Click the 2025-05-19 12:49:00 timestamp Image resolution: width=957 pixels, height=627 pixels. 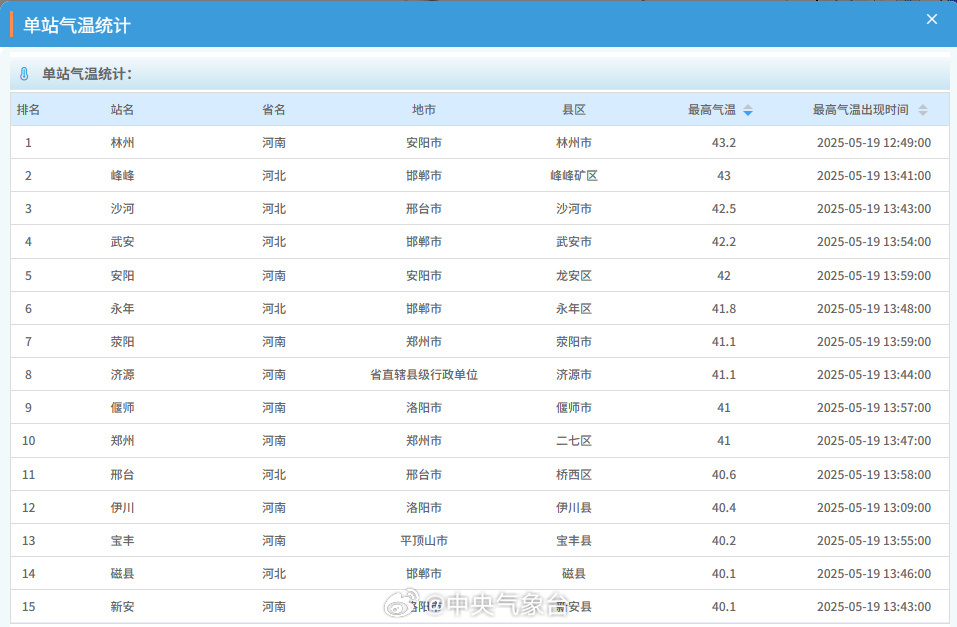(x=873, y=143)
